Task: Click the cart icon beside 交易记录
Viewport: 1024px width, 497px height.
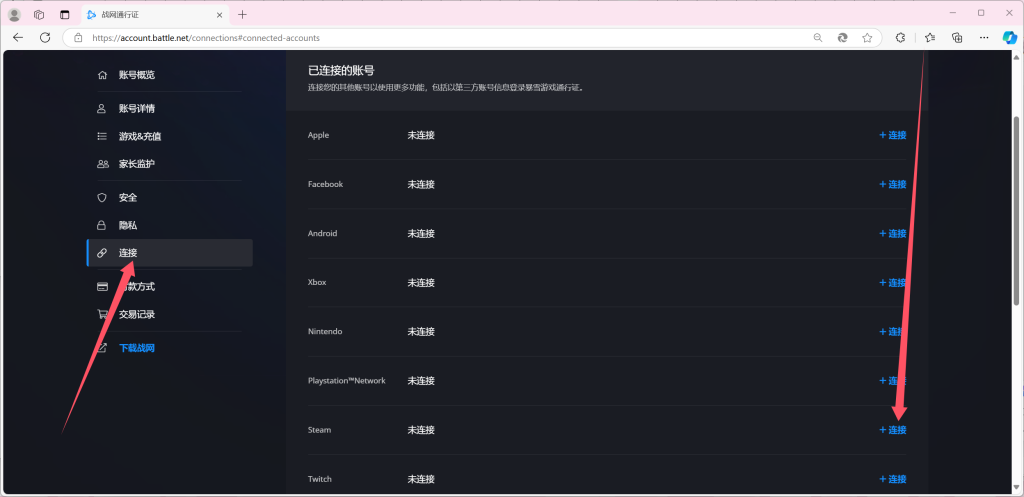Action: tap(103, 314)
